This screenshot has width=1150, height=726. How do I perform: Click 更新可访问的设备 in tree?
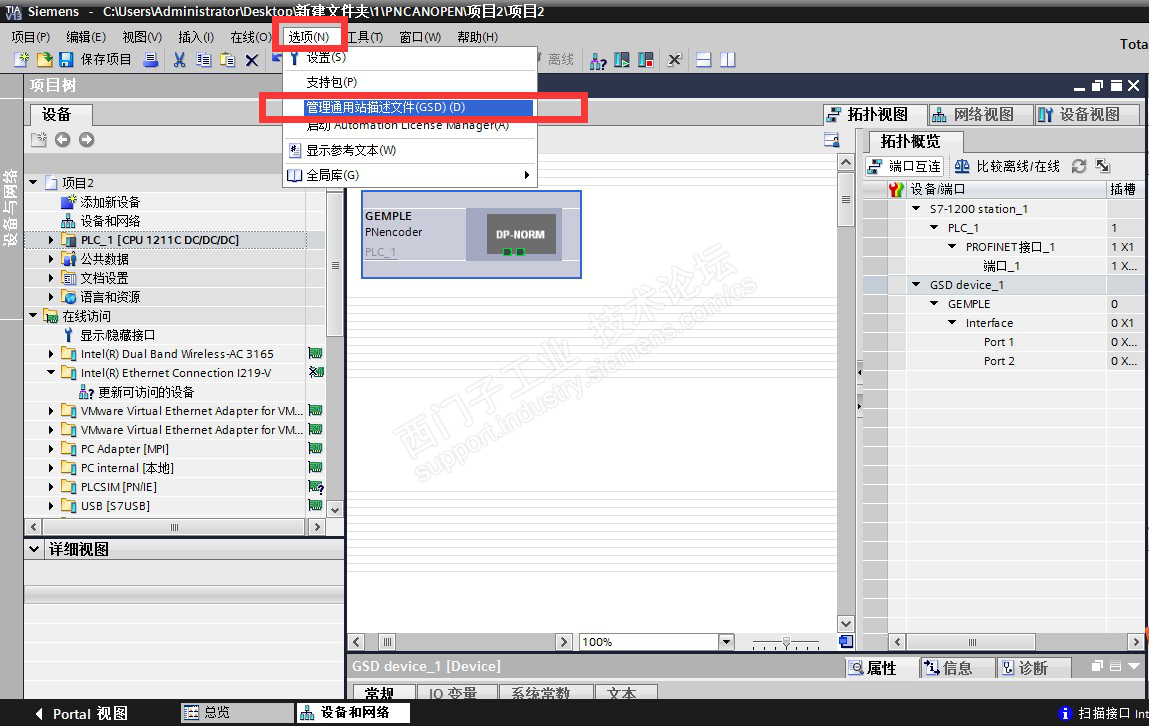click(146, 392)
